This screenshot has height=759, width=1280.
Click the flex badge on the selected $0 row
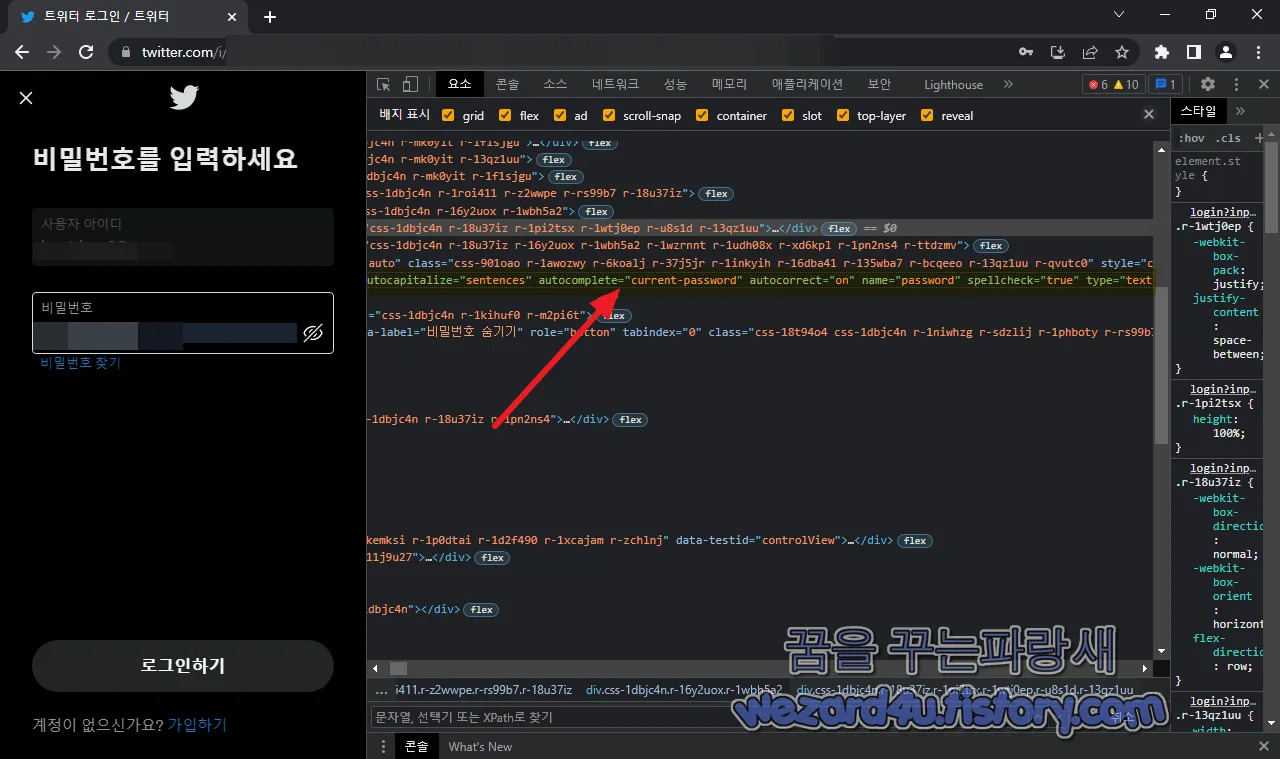click(x=838, y=228)
